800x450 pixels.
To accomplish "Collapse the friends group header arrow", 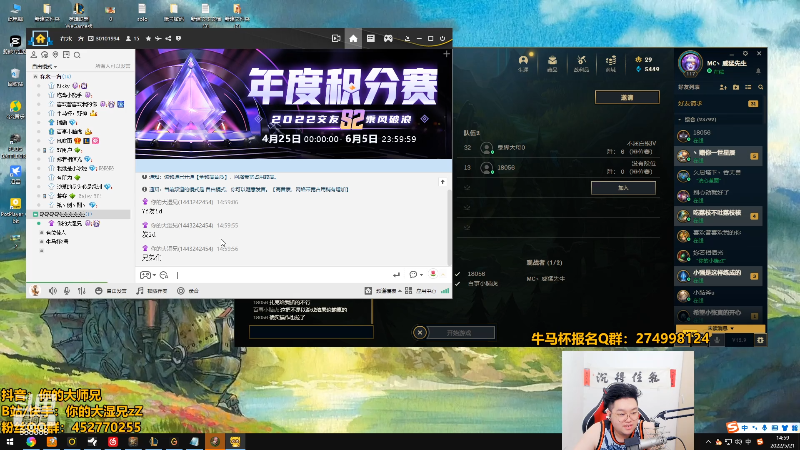I will (x=680, y=119).
